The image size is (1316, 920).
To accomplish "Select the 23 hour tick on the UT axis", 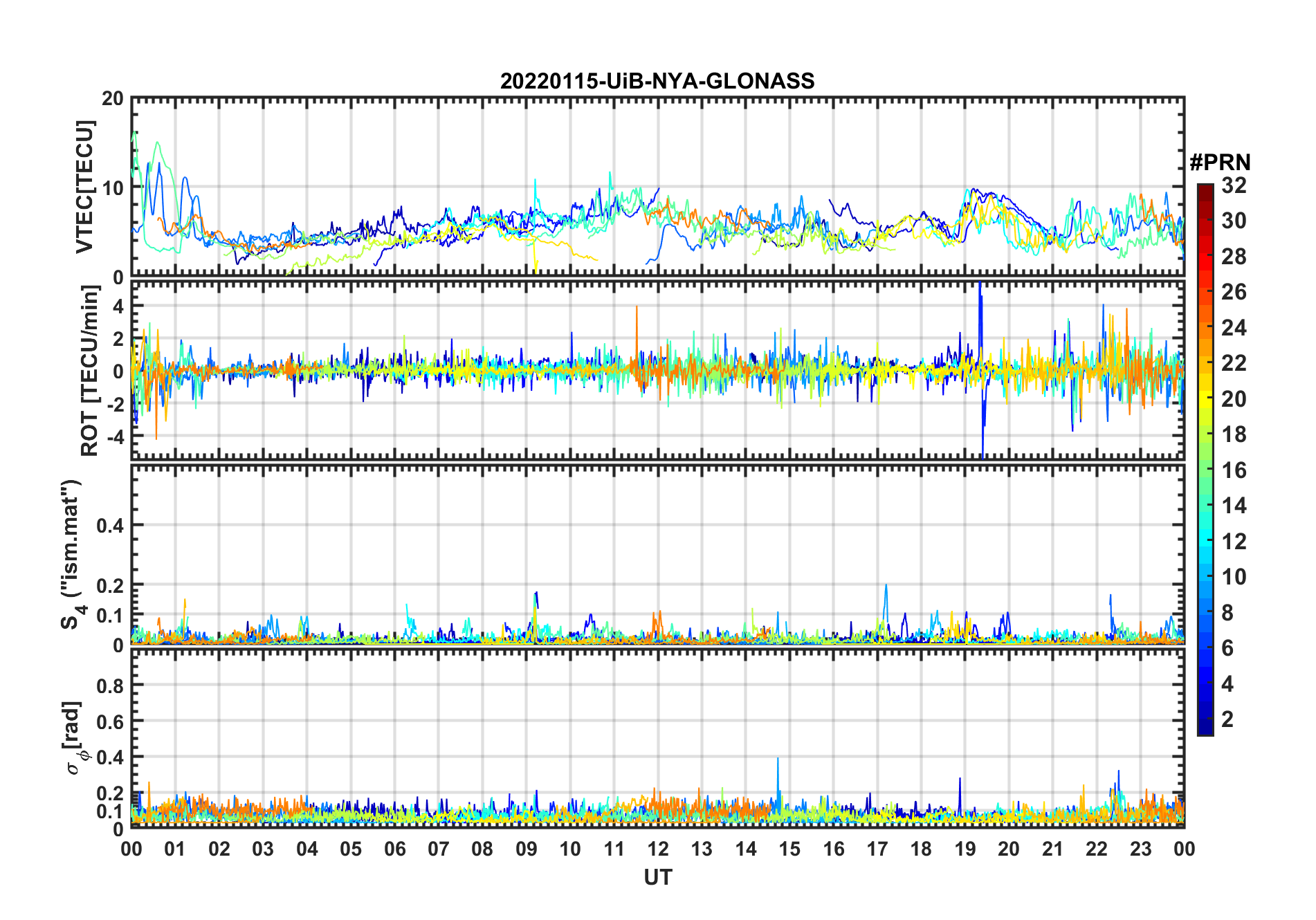I will 1140,849.
